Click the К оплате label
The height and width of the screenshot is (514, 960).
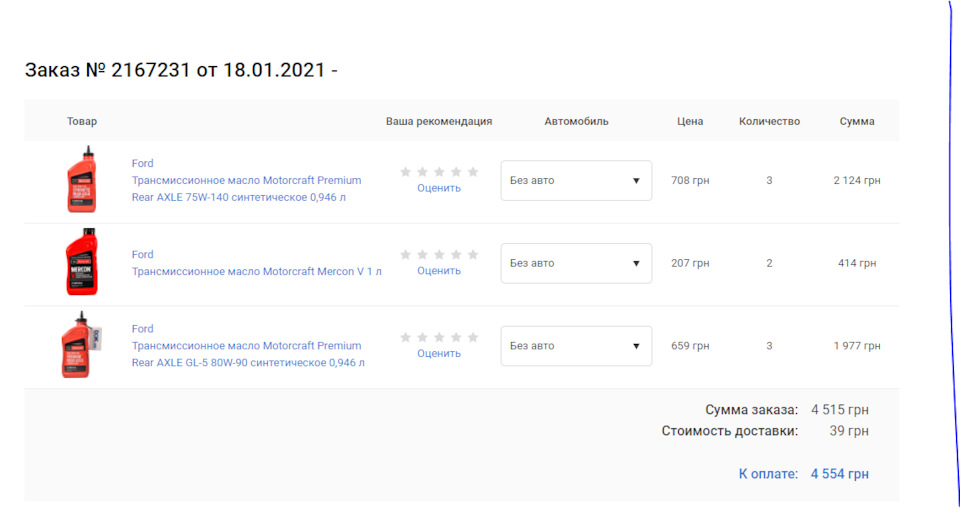coord(768,474)
